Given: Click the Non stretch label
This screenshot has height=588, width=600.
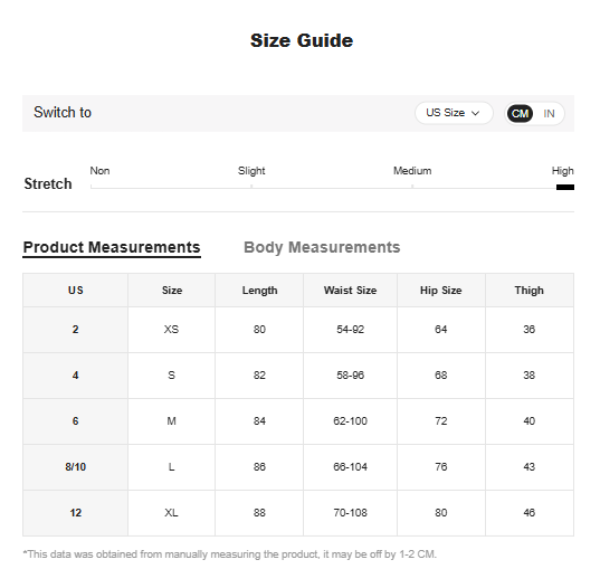Looking at the screenshot, I should tap(100, 171).
